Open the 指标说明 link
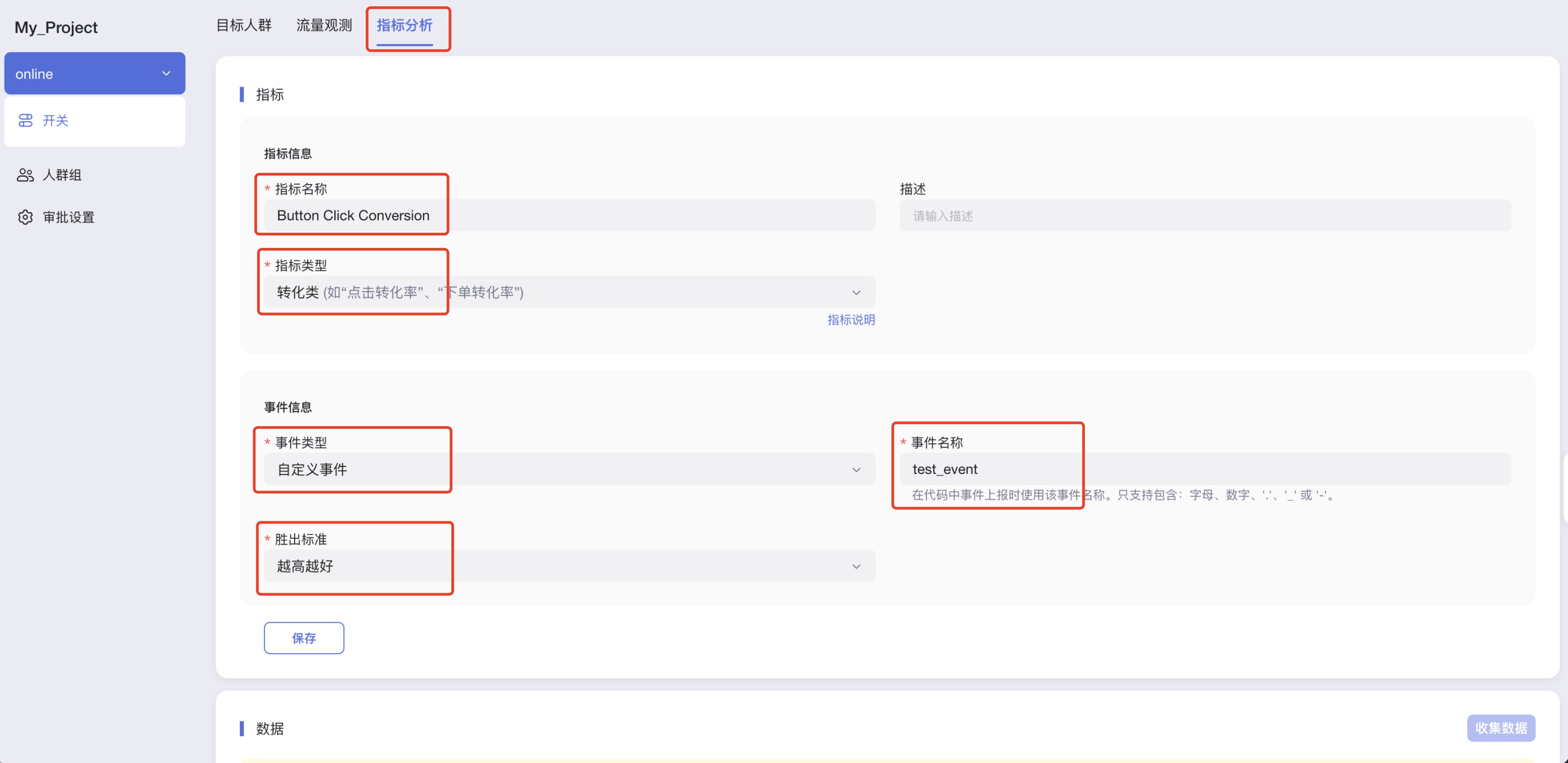The image size is (1568, 763). (851, 320)
